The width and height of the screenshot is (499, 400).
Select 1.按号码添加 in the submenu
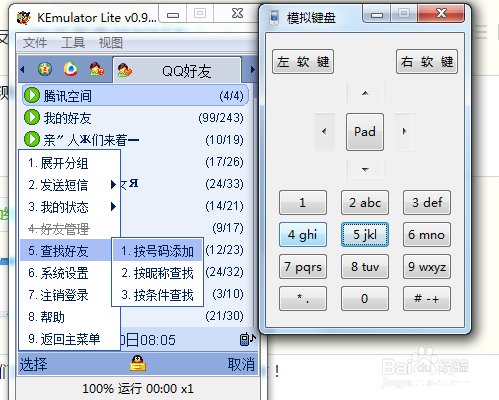click(x=157, y=251)
